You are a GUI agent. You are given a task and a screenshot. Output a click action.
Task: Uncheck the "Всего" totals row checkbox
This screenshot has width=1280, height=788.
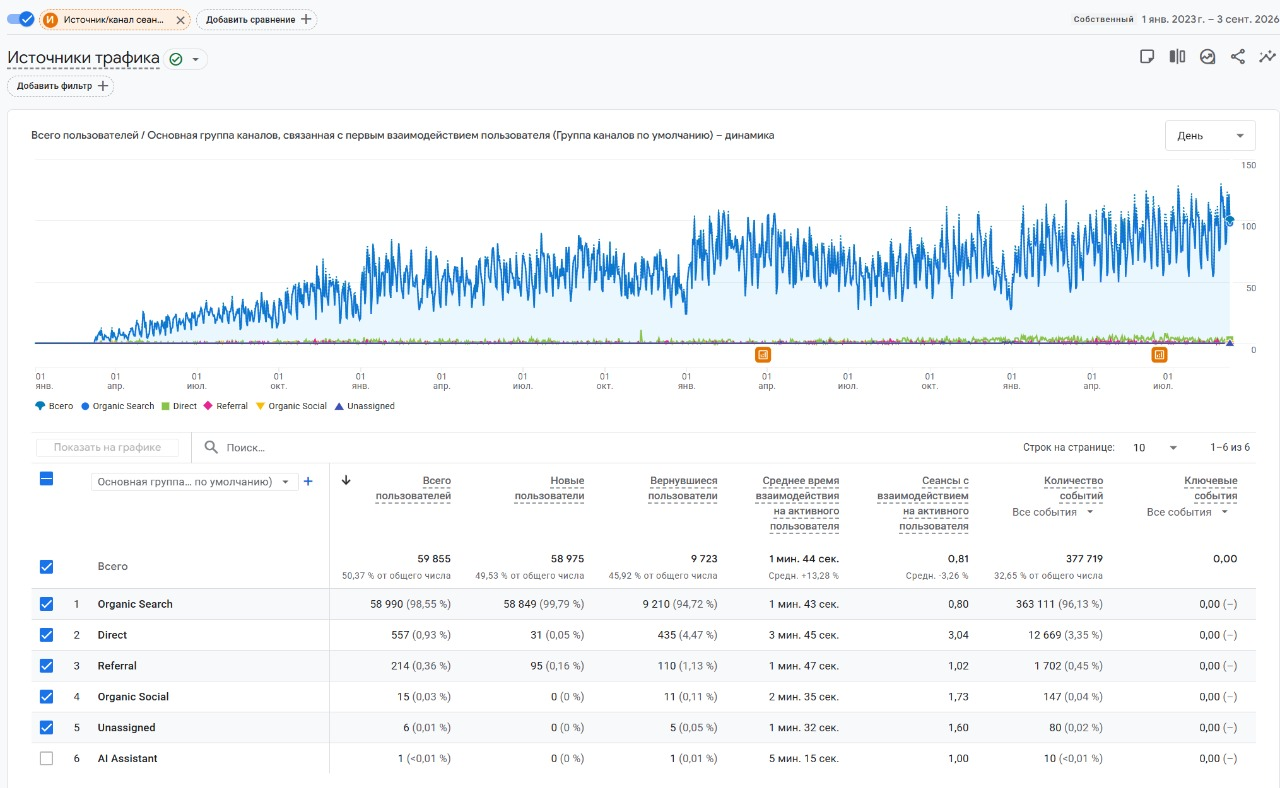pyautogui.click(x=46, y=567)
